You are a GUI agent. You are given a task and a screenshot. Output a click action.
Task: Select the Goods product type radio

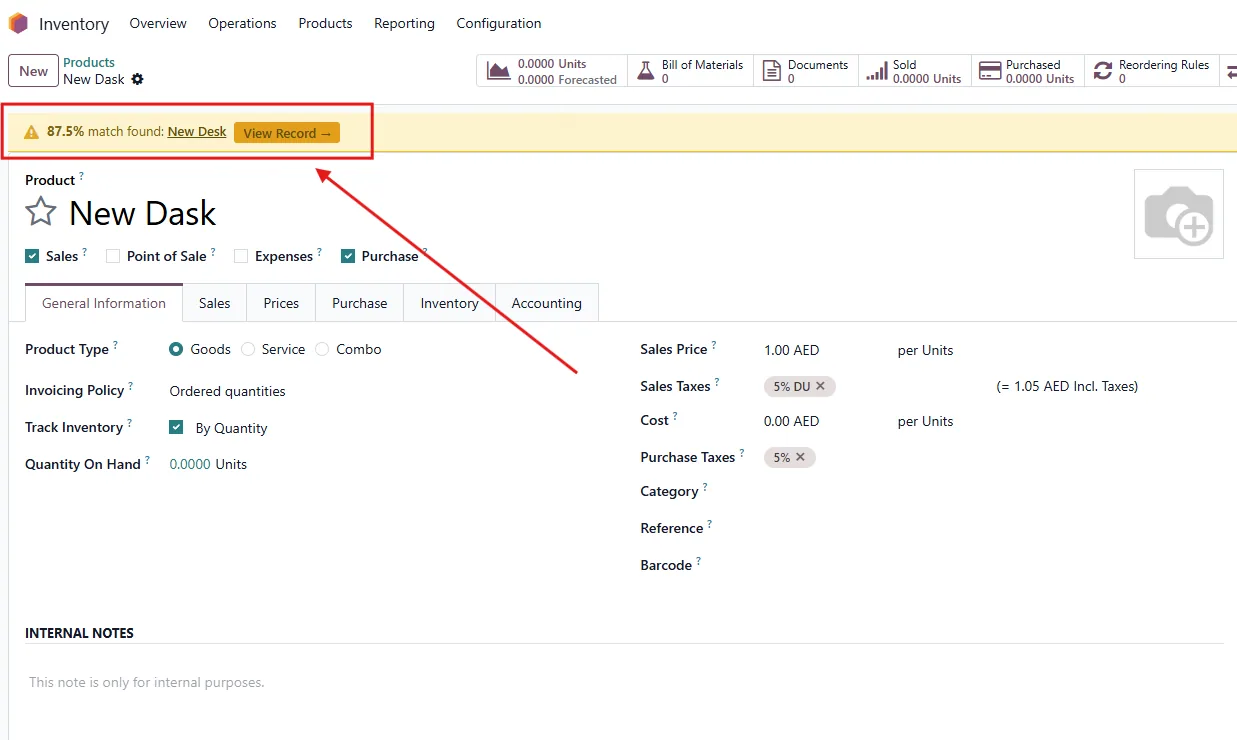click(176, 349)
